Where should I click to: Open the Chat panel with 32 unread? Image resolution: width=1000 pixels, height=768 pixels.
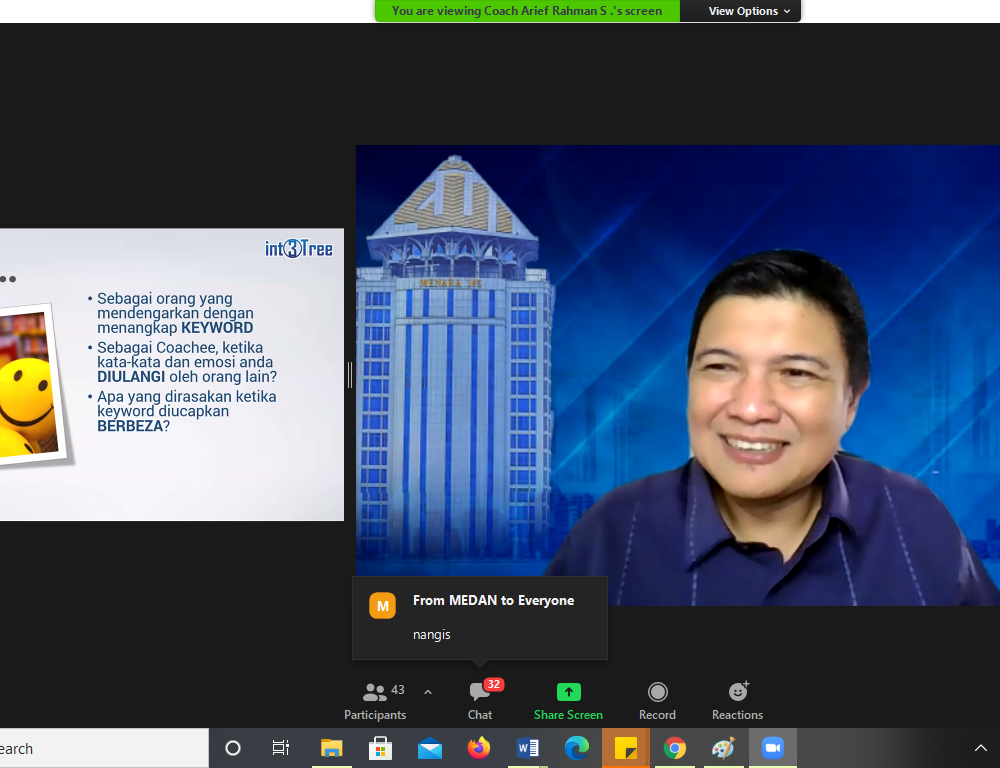(x=480, y=699)
